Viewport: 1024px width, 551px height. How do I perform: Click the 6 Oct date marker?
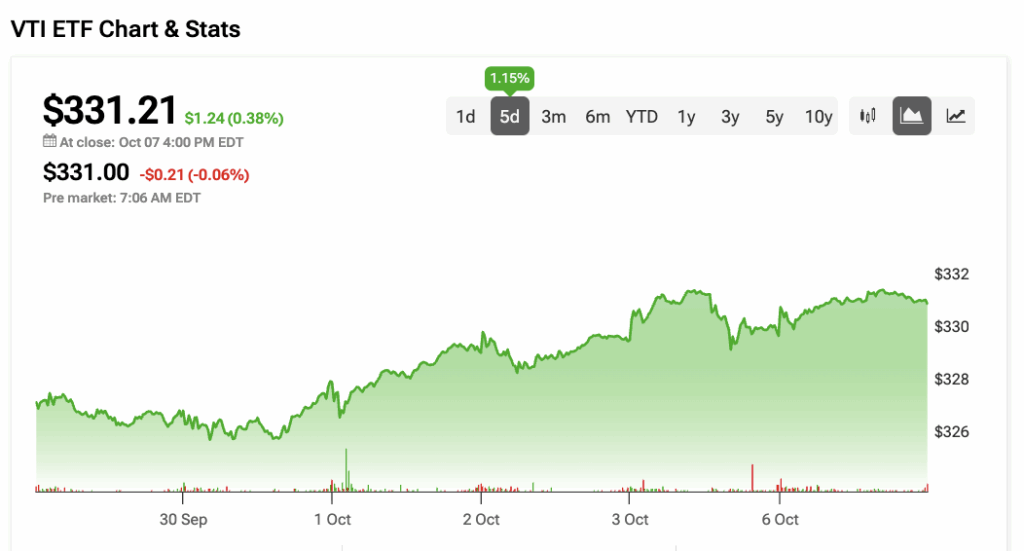click(x=779, y=519)
